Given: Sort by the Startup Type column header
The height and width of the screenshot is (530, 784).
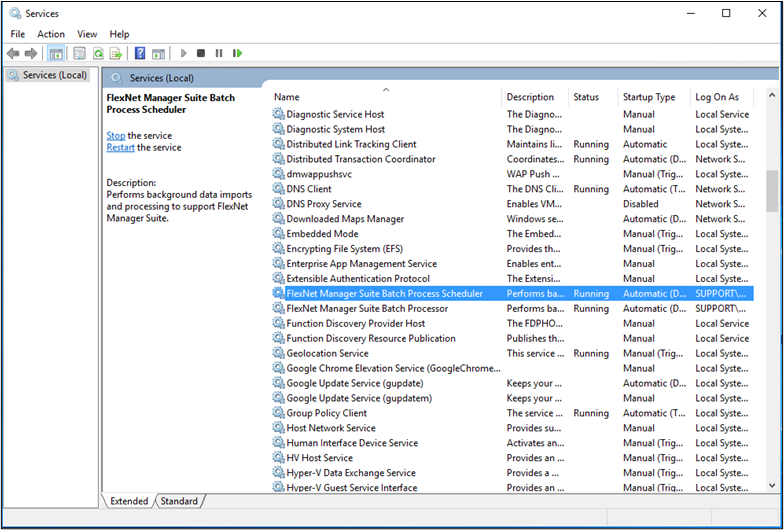Looking at the screenshot, I should pyautogui.click(x=654, y=97).
